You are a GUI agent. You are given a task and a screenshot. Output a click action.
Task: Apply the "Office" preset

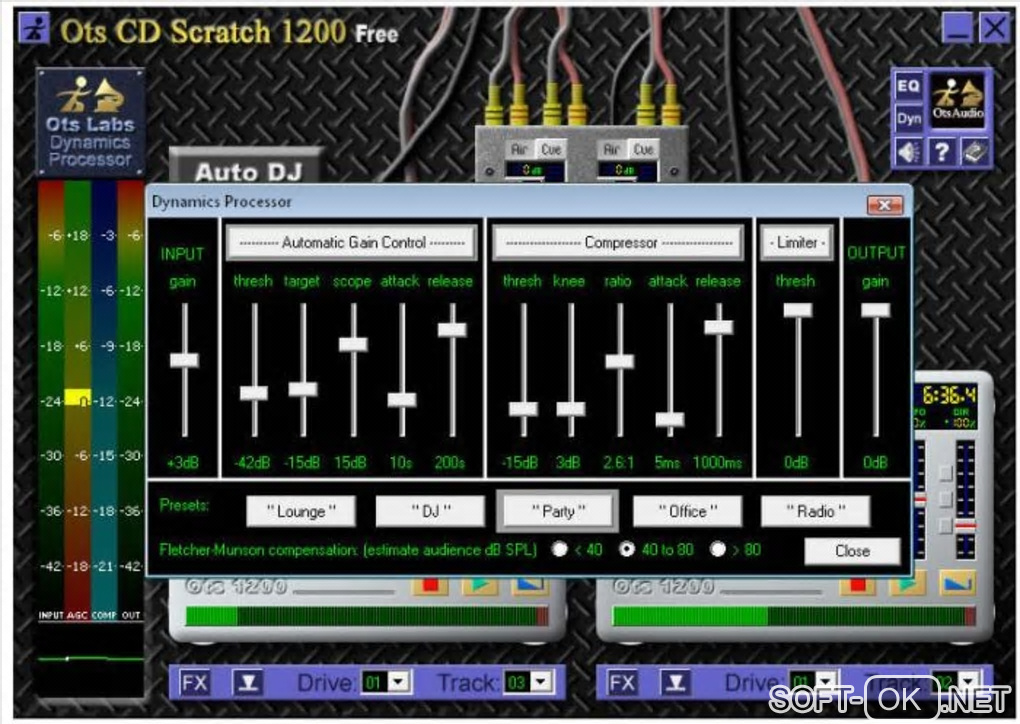tap(688, 511)
